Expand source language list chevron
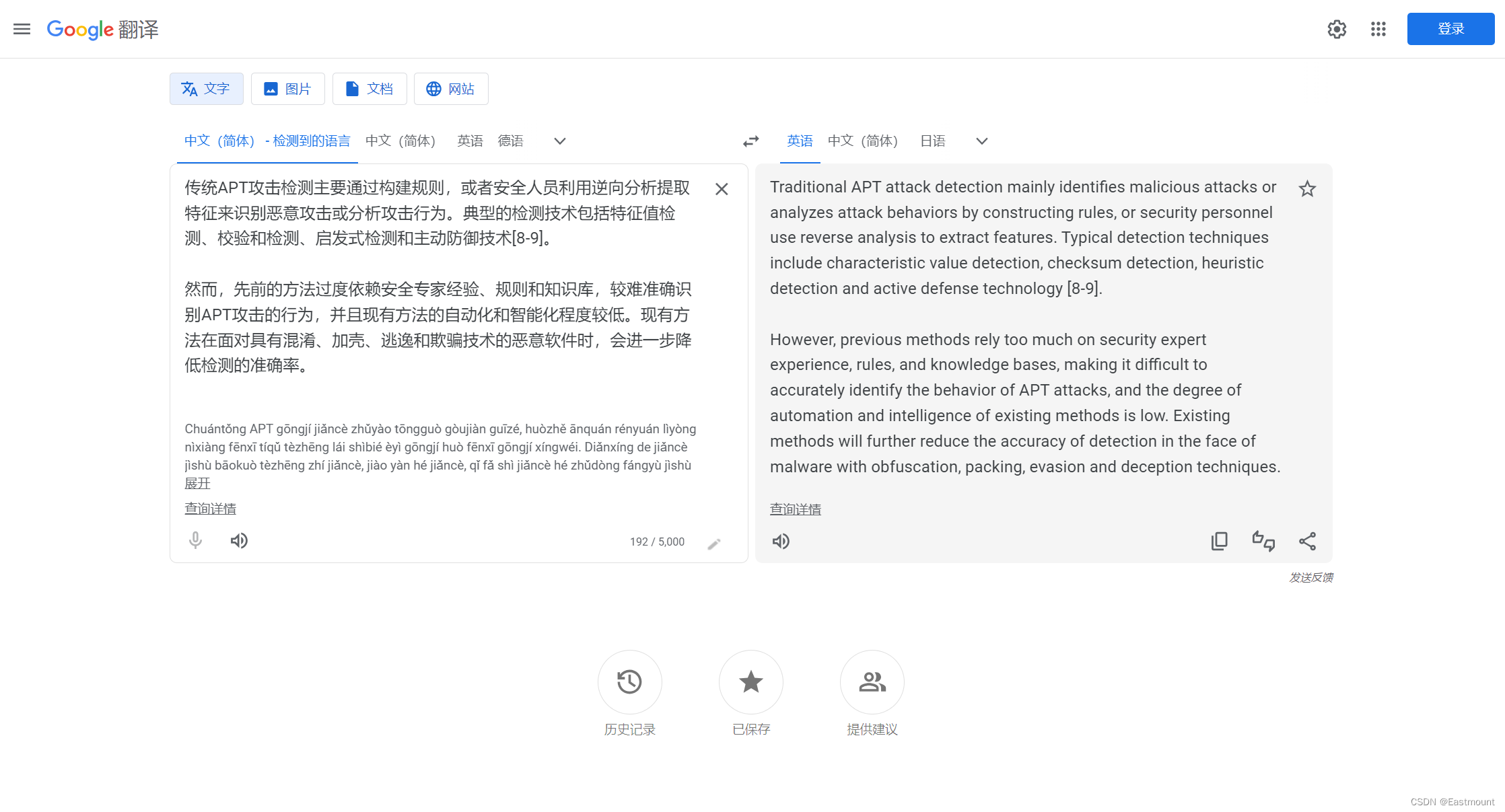 click(x=559, y=141)
